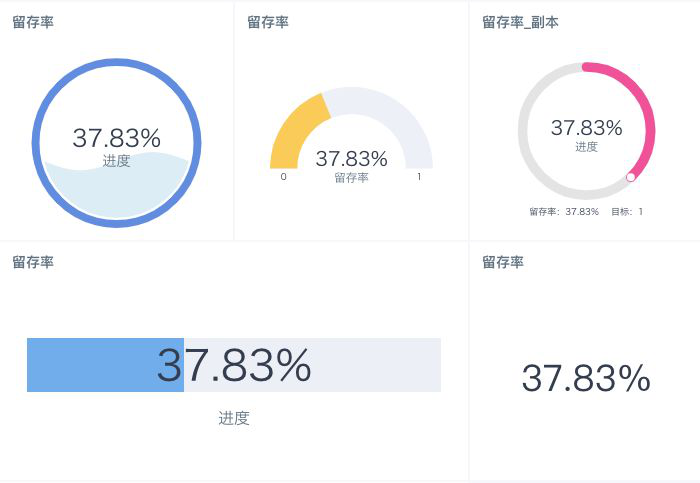Select the bottom-right card's 留存率 title
The width and height of the screenshot is (700, 483).
pyautogui.click(x=503, y=262)
